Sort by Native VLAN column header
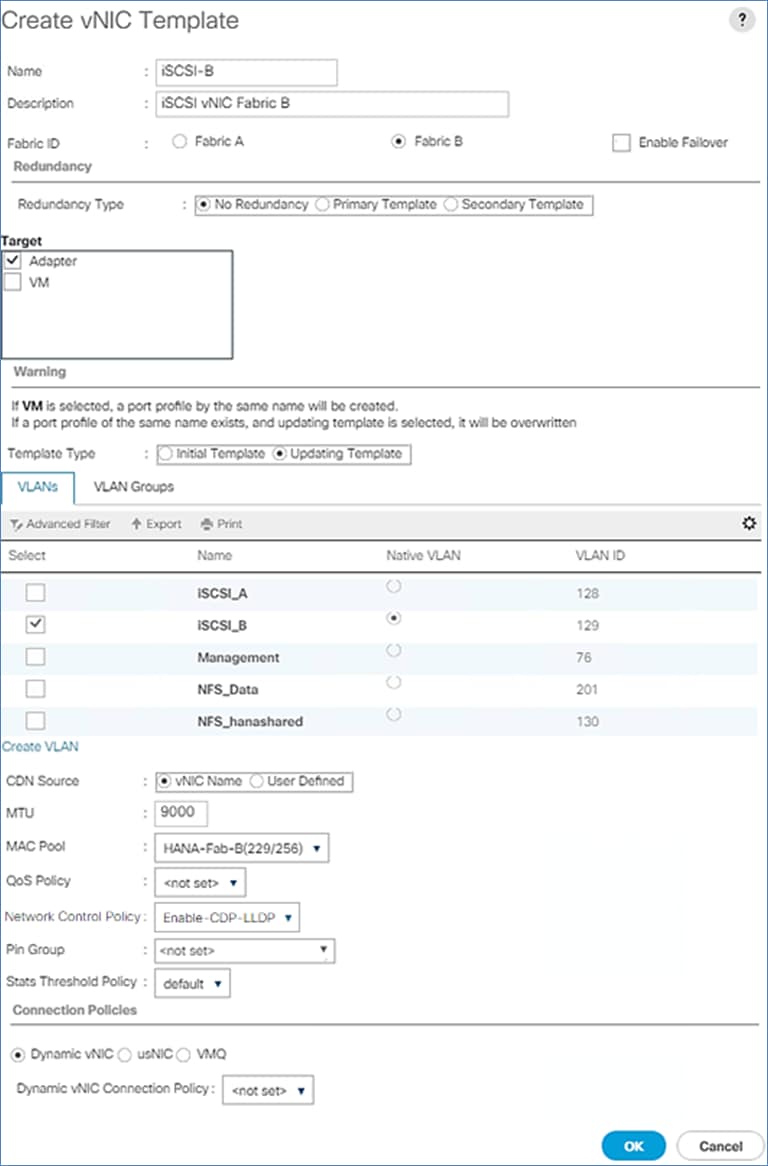 point(423,555)
